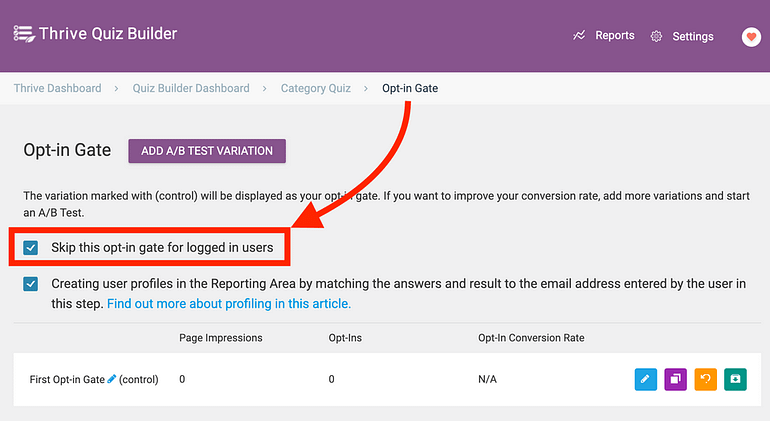Viewport: 770px width, 421px height.
Task: Click the Opt-In Conversion Rate header
Action: point(531,338)
